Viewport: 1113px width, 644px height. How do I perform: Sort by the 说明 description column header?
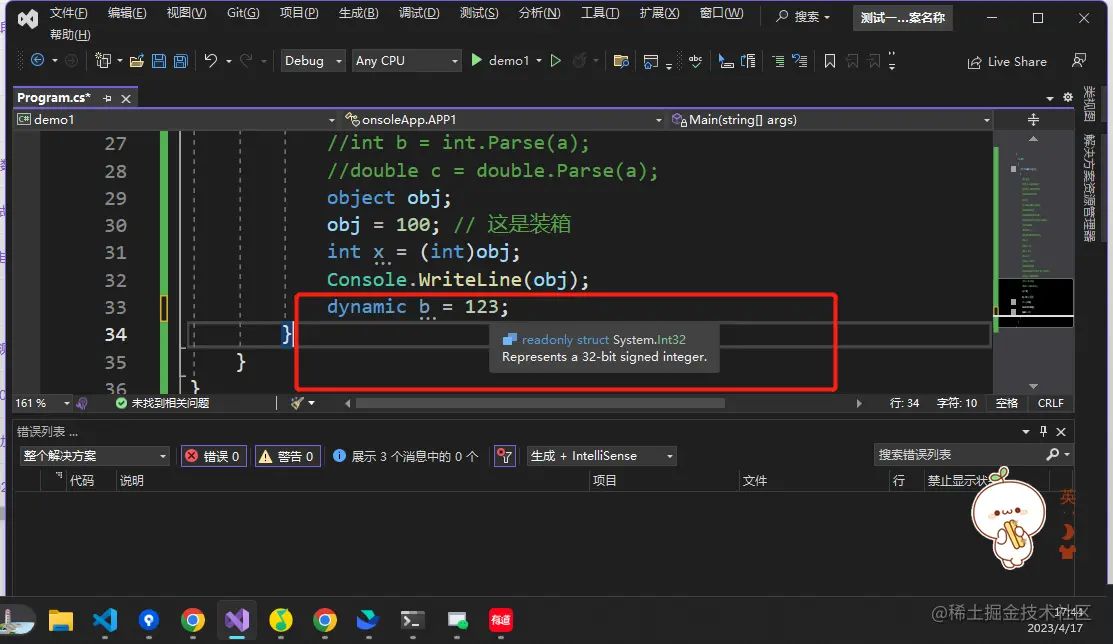point(132,481)
